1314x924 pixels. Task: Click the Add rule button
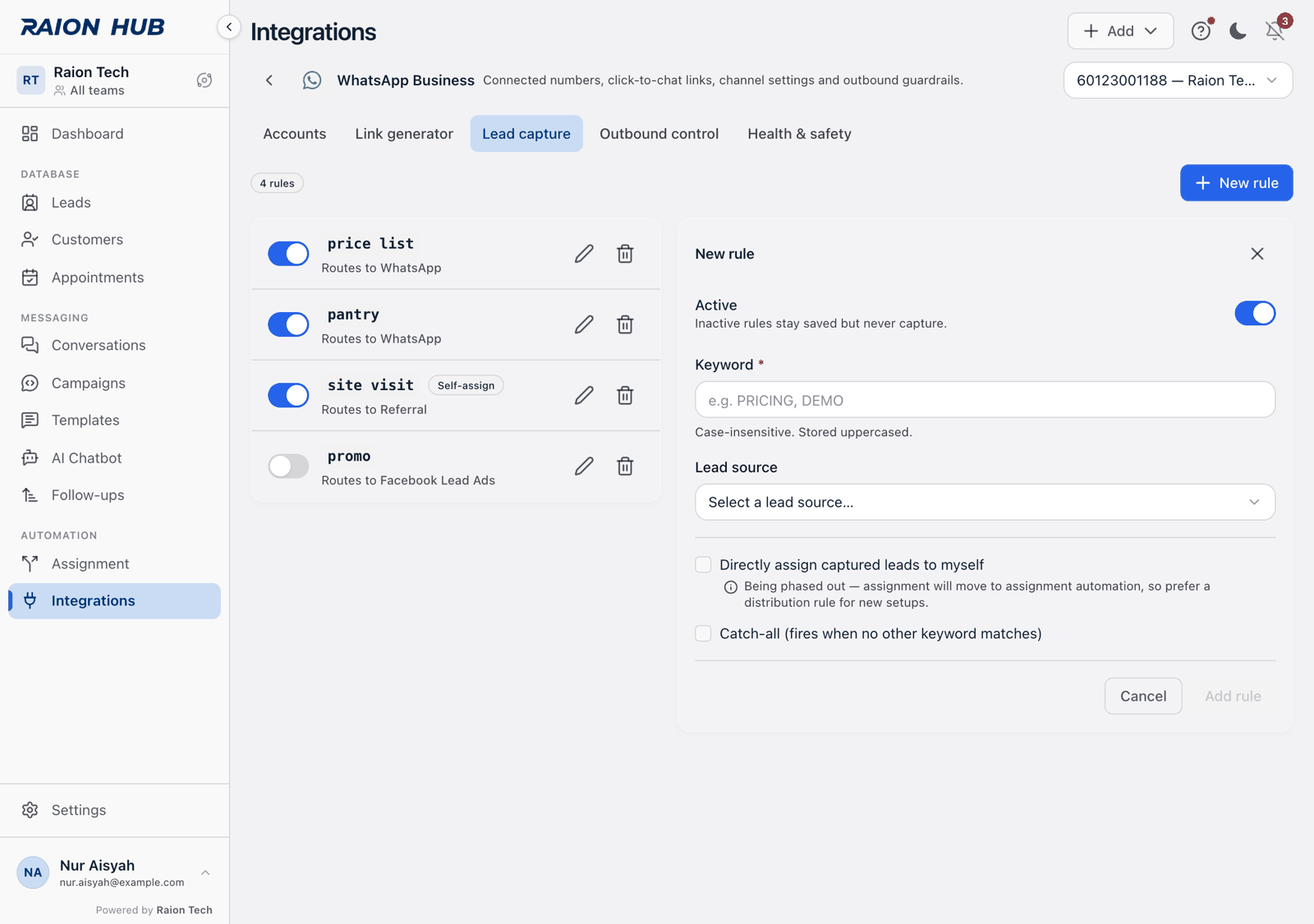point(1233,696)
